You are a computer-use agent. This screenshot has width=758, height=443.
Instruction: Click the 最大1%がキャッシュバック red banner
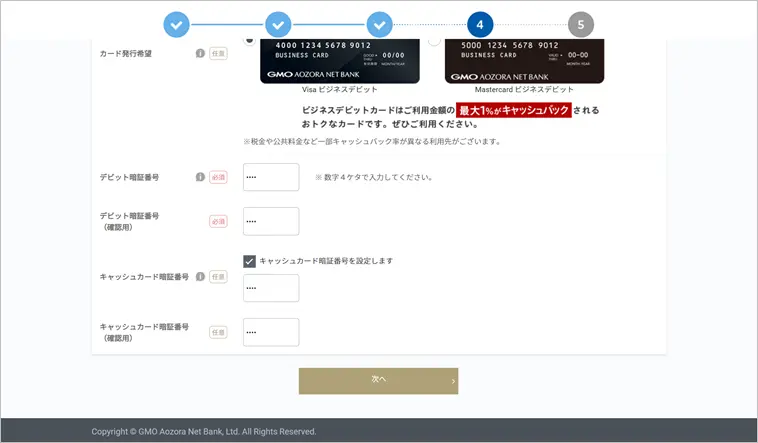pos(514,110)
